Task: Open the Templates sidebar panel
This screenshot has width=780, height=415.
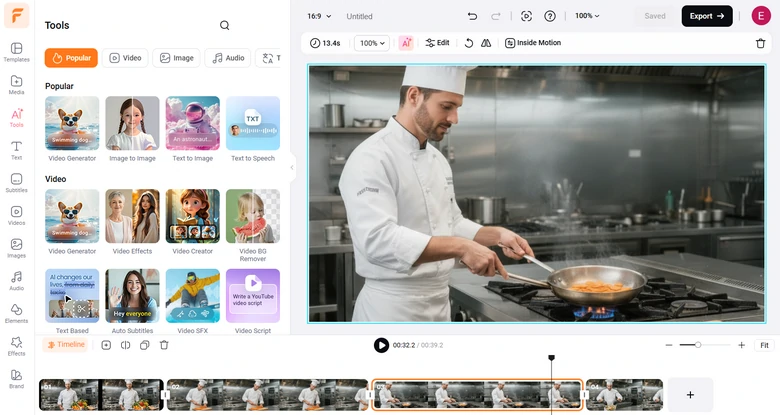Action: (x=16, y=52)
